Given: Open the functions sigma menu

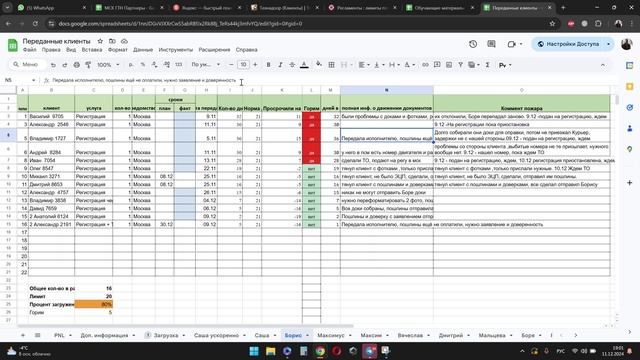Looking at the screenshot, I should point(487,65).
